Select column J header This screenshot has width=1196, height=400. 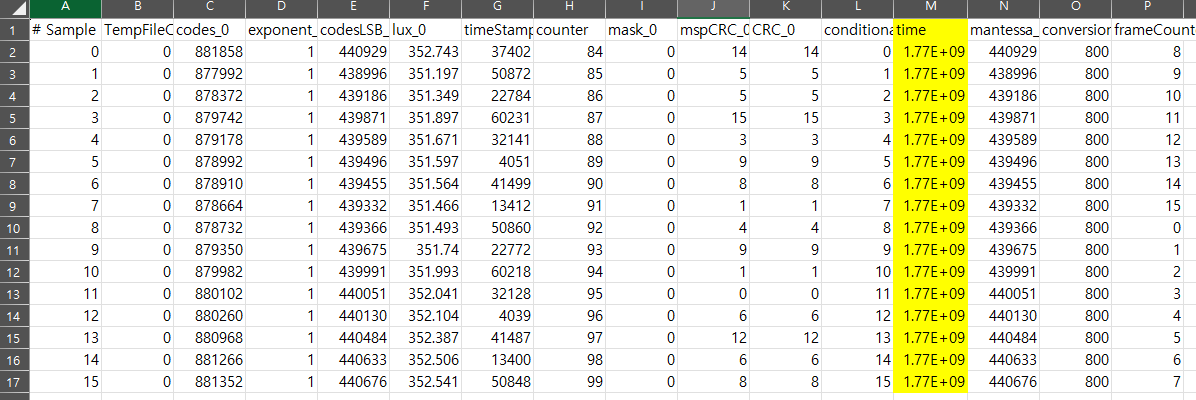click(x=713, y=9)
